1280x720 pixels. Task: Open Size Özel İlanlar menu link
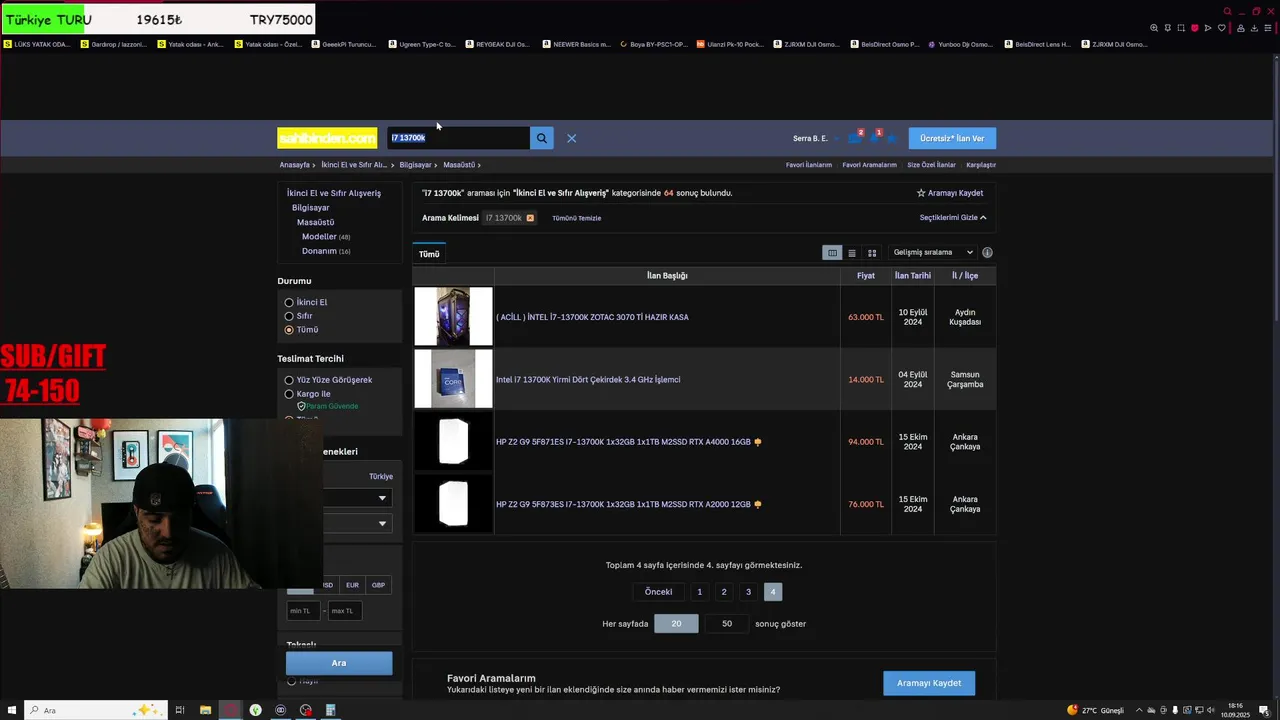pos(931,165)
